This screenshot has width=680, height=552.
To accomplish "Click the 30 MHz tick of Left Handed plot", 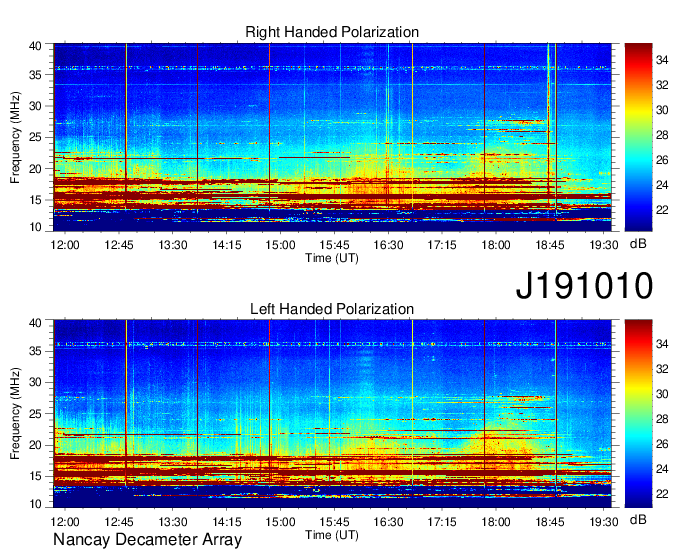I will pyautogui.click(x=35, y=382).
